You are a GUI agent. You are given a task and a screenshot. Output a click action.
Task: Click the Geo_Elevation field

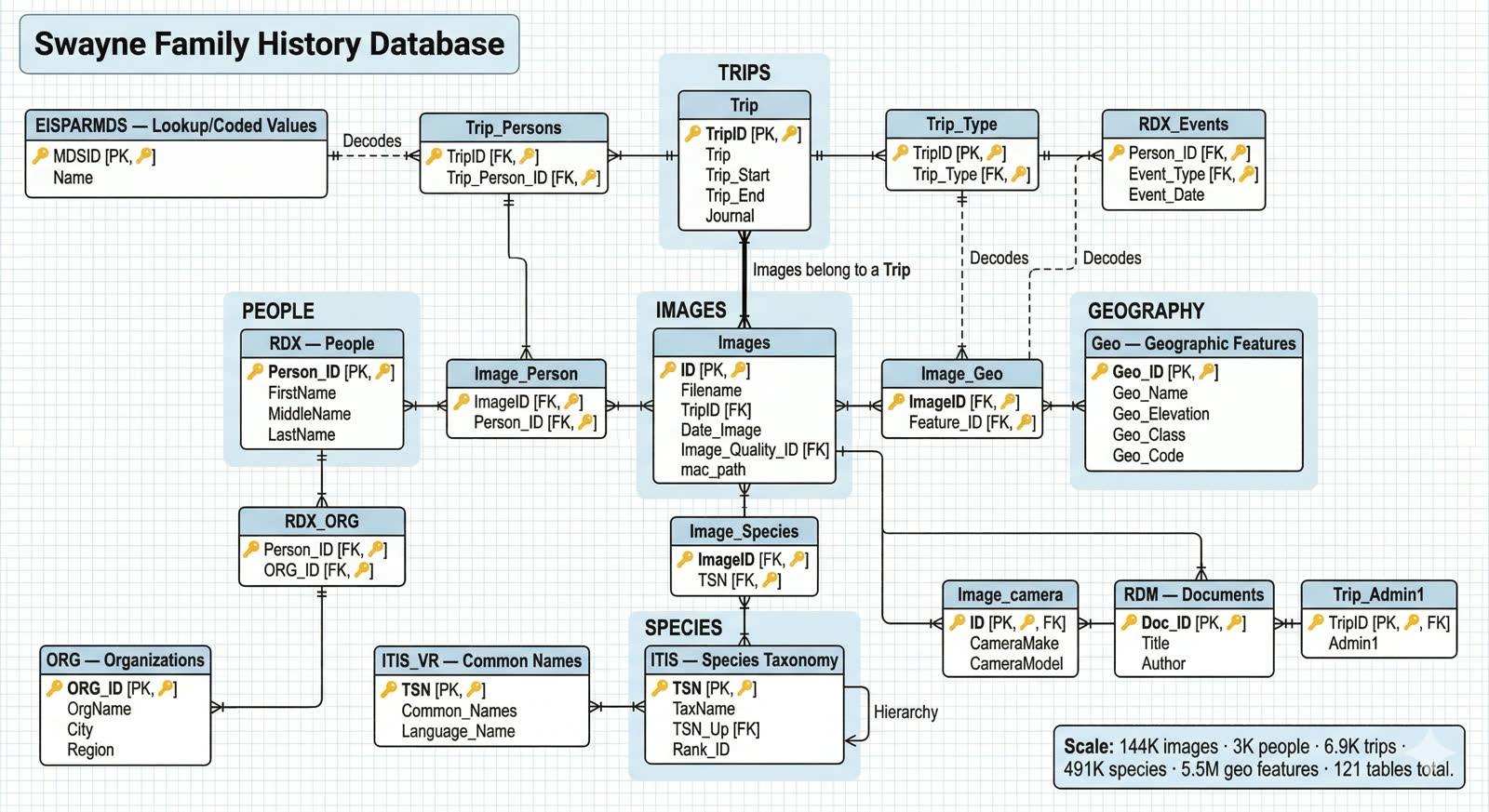tap(1160, 414)
